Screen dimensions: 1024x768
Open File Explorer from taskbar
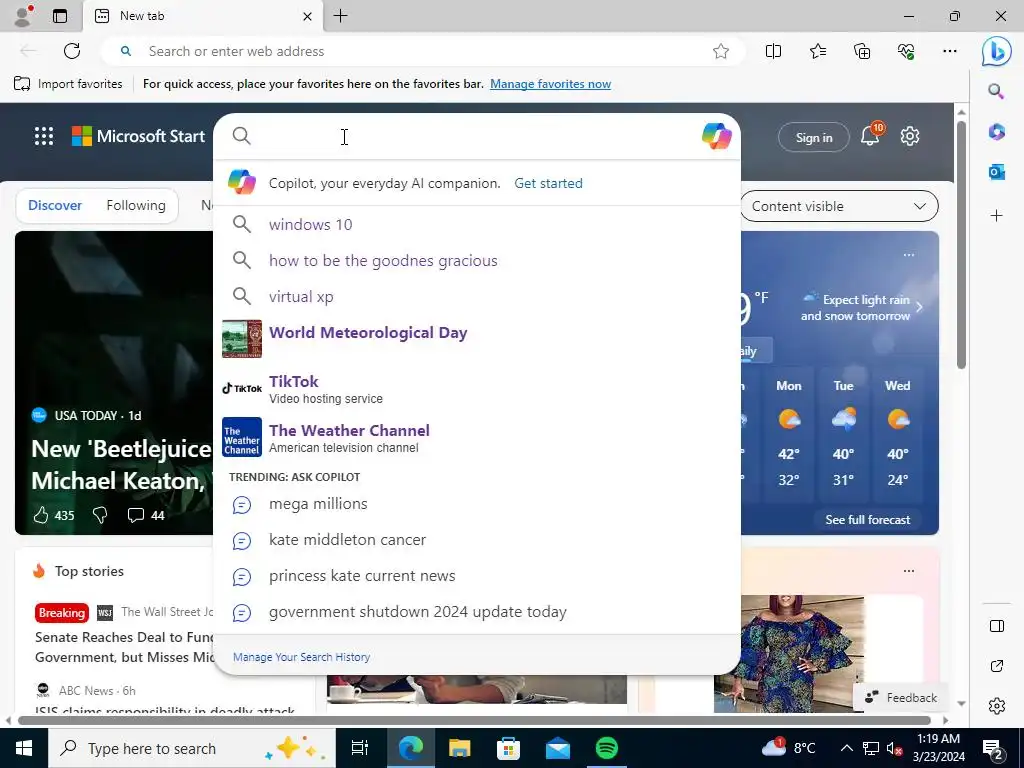(x=460, y=748)
